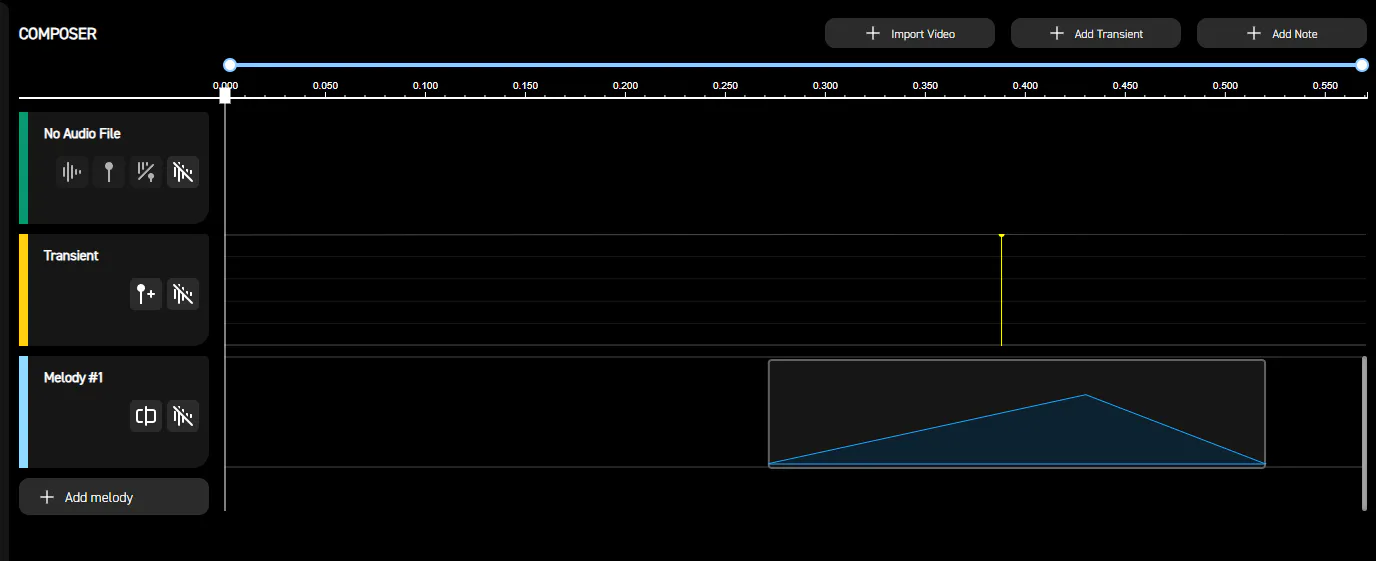1376x561 pixels.
Task: Click the Import Video button
Action: (x=910, y=33)
